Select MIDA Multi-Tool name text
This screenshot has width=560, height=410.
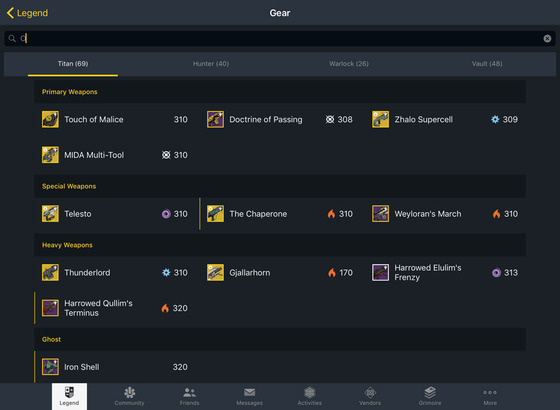tap(94, 155)
